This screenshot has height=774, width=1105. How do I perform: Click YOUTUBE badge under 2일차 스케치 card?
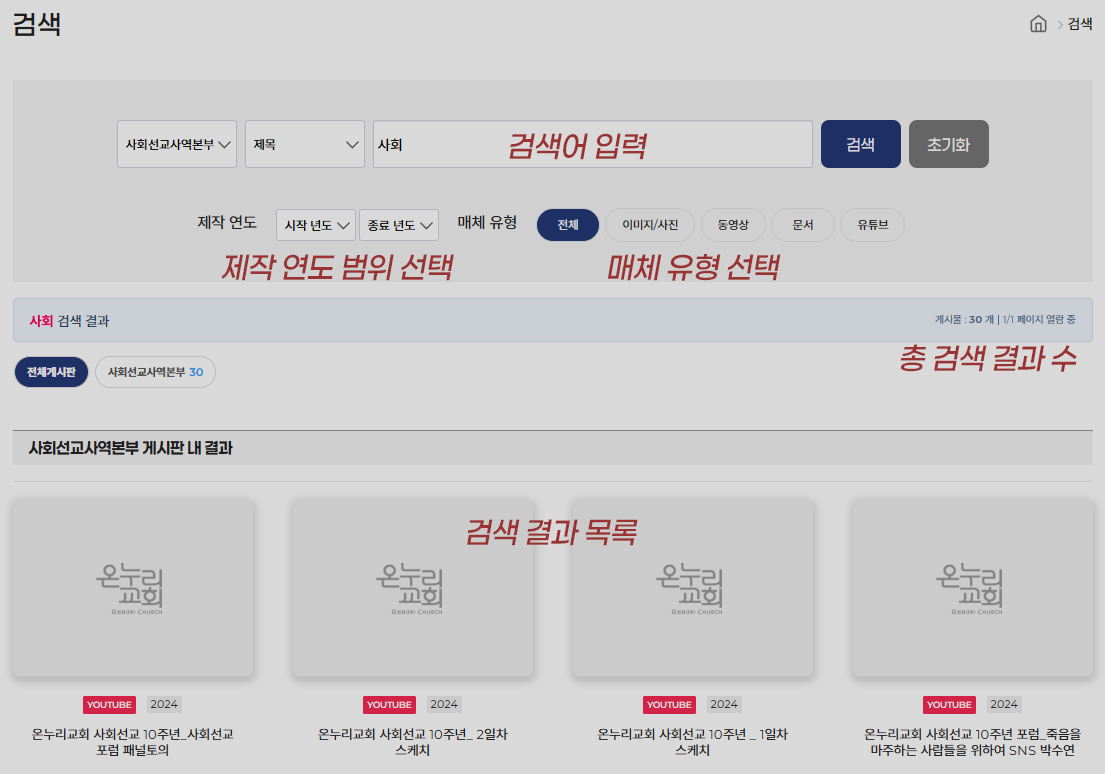389,704
